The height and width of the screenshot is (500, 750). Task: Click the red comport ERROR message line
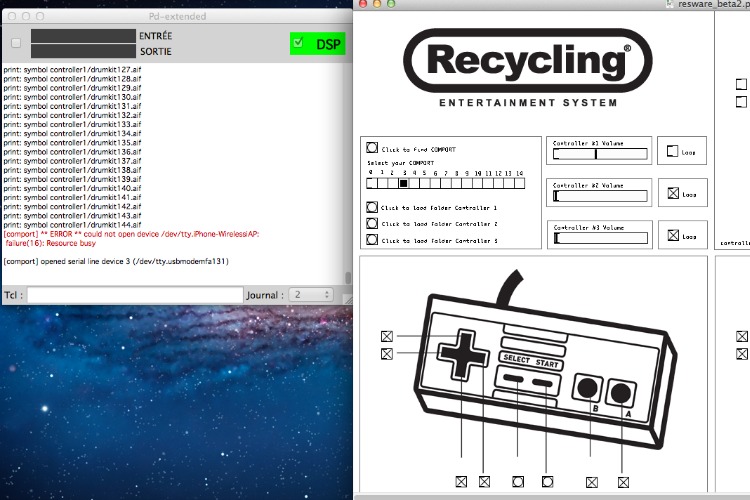click(x=131, y=234)
